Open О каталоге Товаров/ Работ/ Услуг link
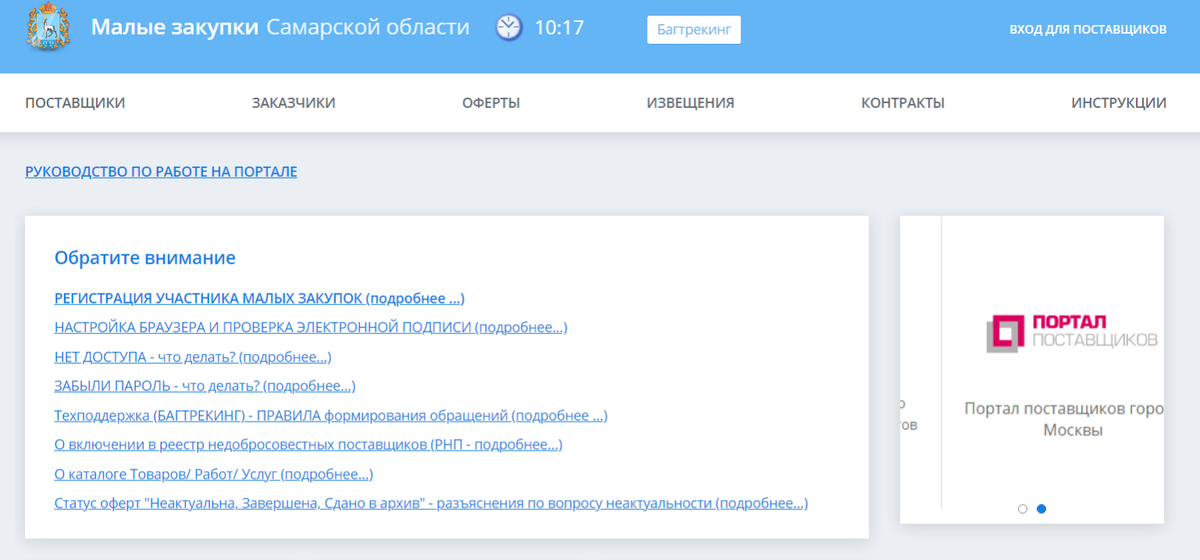This screenshot has width=1200, height=560. pyautogui.click(x=214, y=474)
